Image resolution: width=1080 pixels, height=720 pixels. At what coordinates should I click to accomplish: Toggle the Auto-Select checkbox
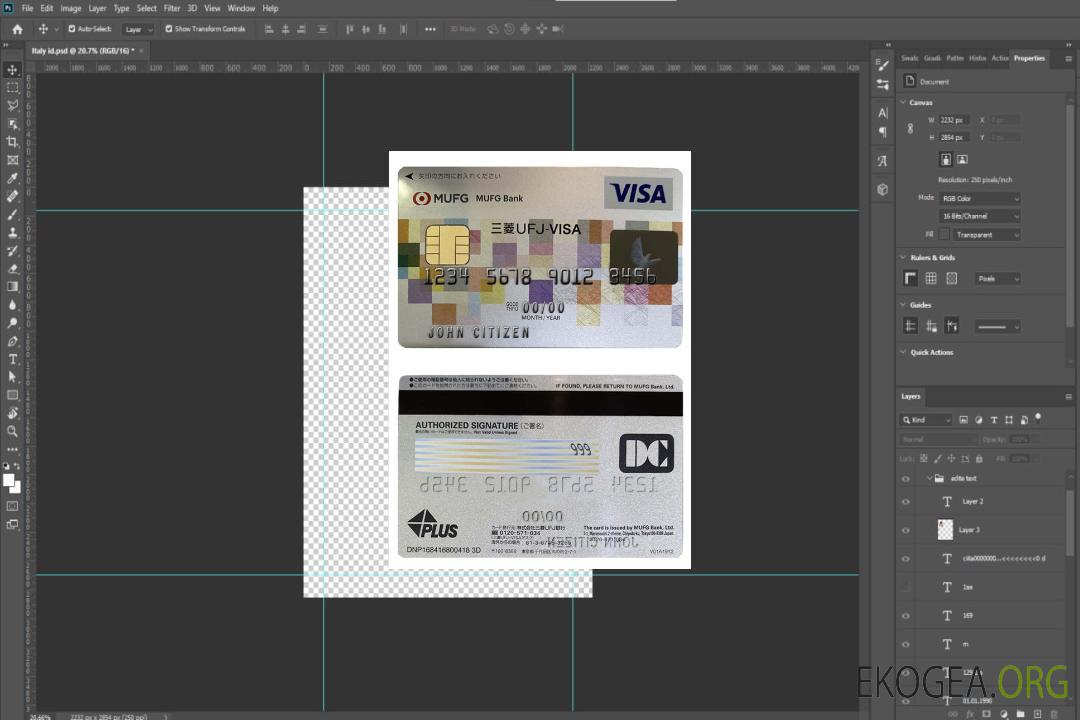[x=72, y=29]
